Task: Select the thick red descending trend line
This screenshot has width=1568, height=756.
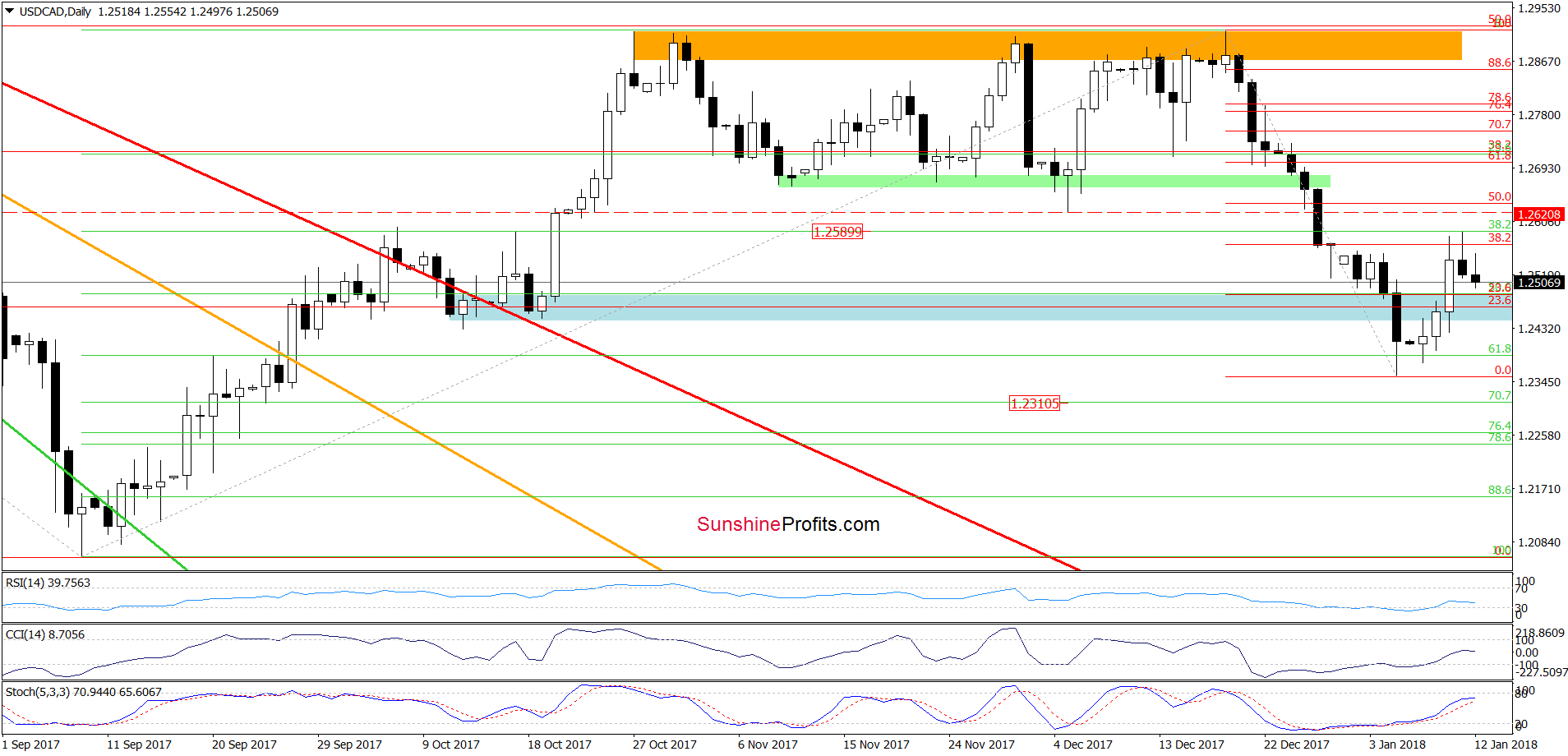Action: click(542, 326)
